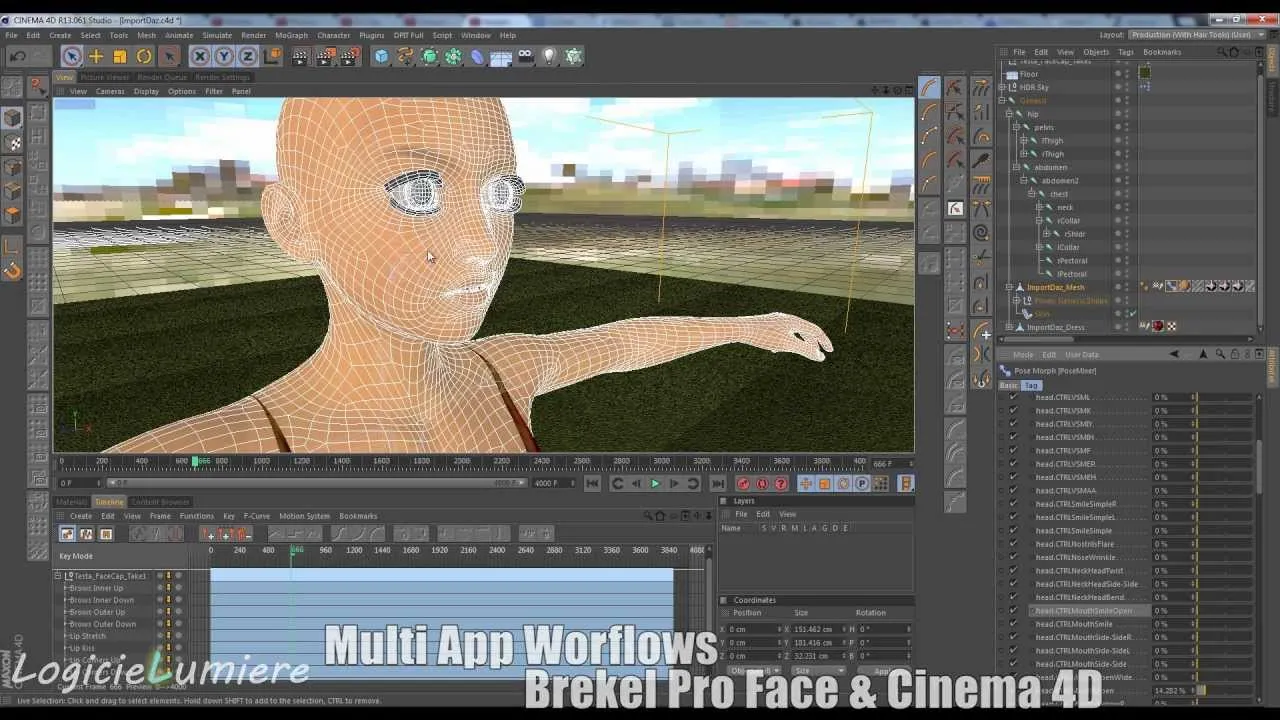The width and height of the screenshot is (1280, 720).
Task: Open the viewport Display menu
Action: click(x=146, y=91)
